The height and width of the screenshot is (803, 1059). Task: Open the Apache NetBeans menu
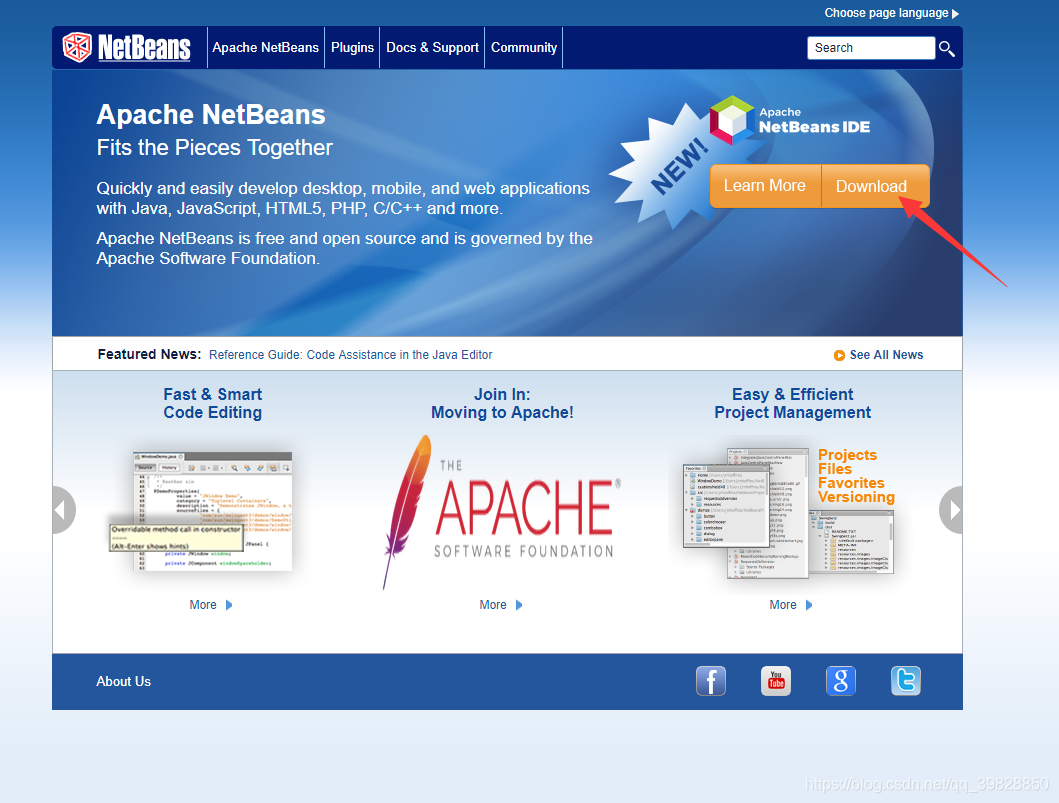(x=265, y=47)
